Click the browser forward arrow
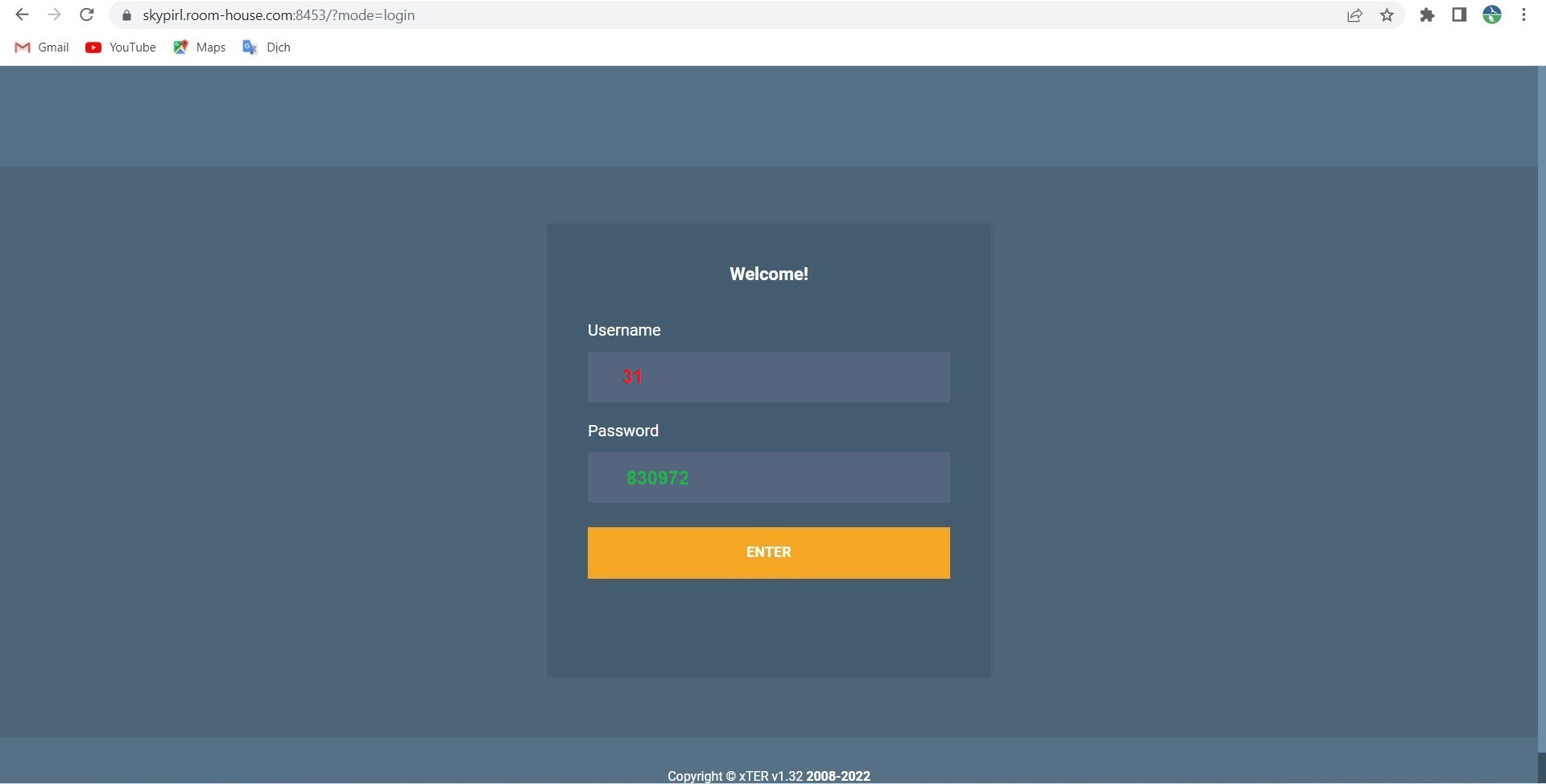Image resolution: width=1546 pixels, height=784 pixels. pyautogui.click(x=54, y=15)
